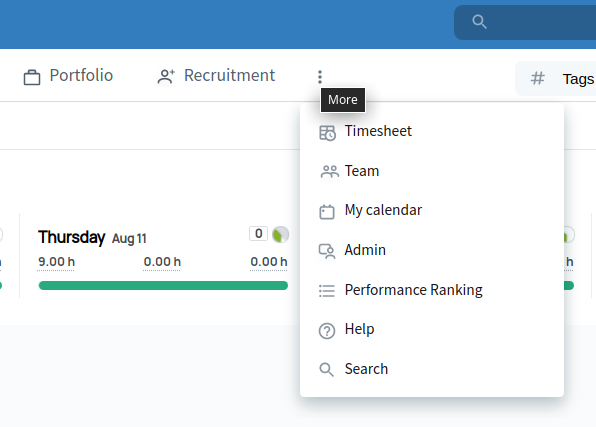Click the 9.00 h value on Thursday
This screenshot has height=427, width=596.
(x=56, y=262)
